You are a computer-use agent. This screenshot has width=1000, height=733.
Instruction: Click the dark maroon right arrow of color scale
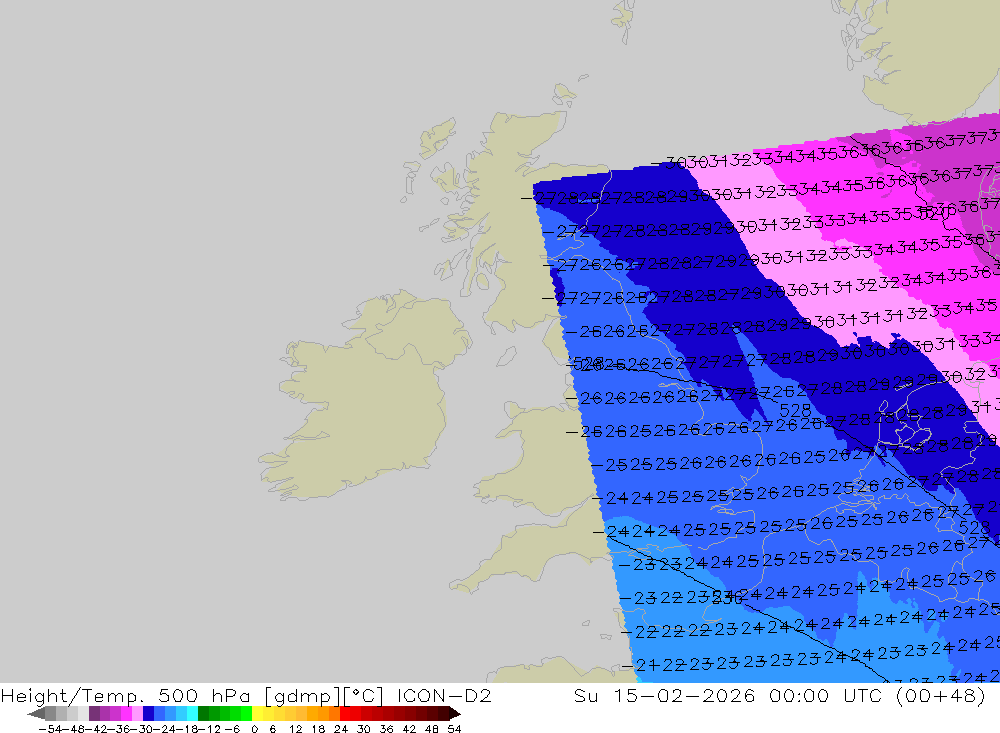tap(454, 713)
